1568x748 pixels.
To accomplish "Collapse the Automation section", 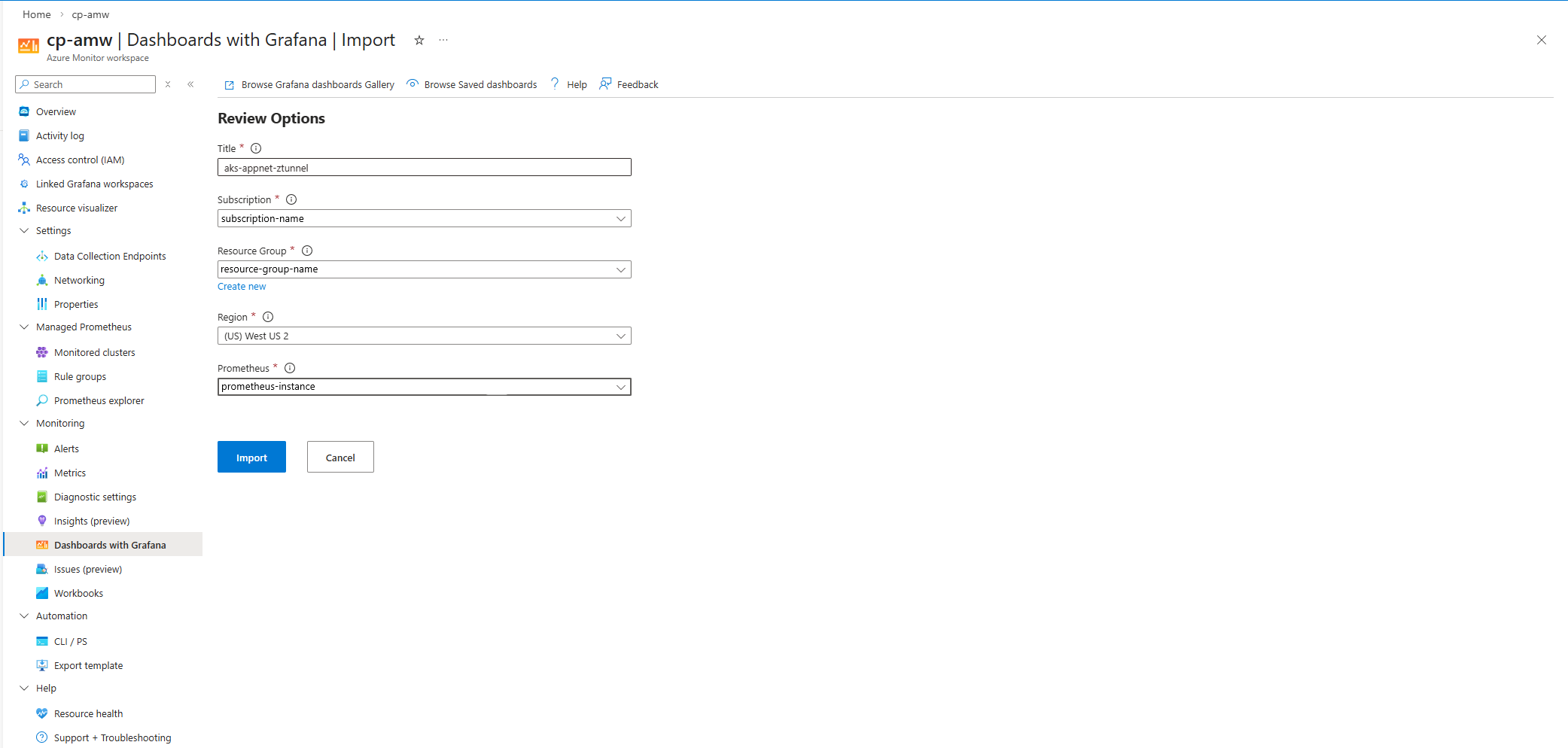I will click(24, 616).
